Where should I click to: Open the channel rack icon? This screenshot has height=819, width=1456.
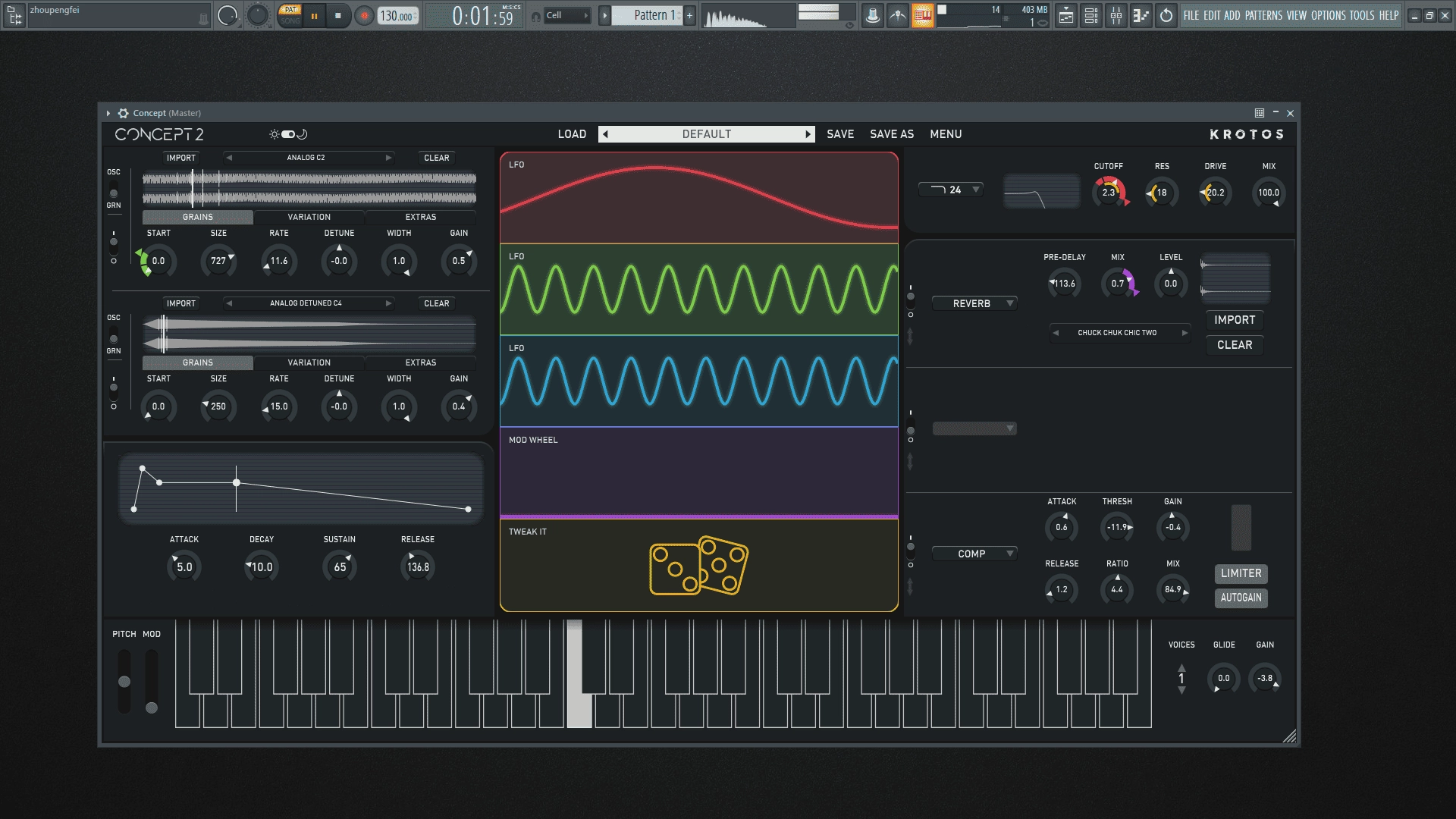click(1091, 15)
